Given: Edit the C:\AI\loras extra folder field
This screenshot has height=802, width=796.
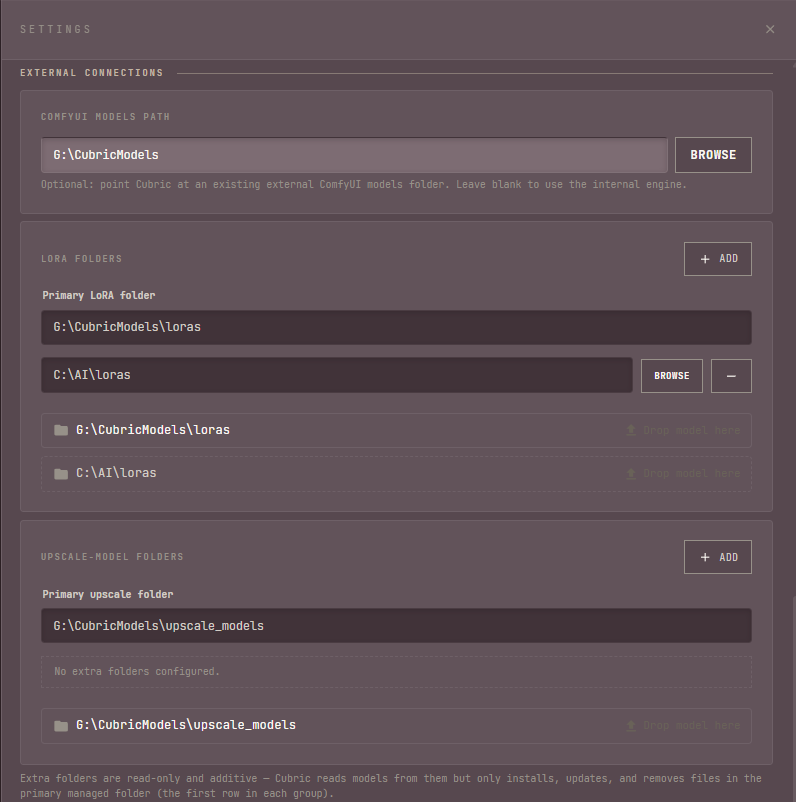Looking at the screenshot, I should [337, 375].
